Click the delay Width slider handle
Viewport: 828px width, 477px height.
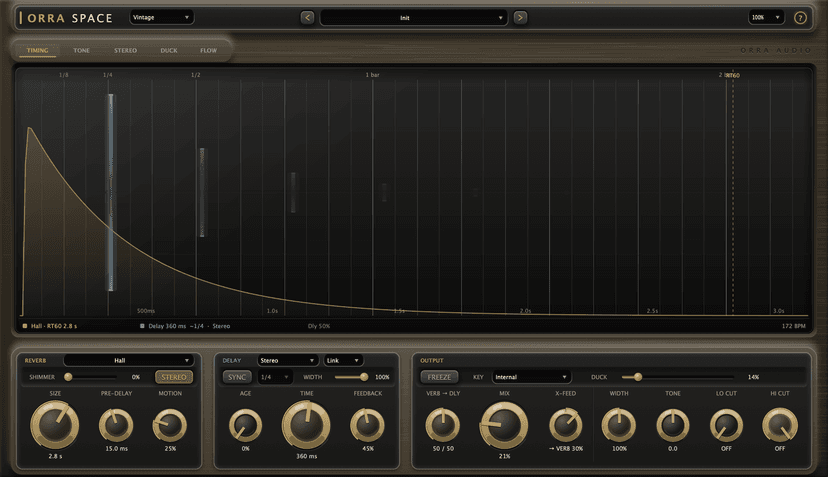pyautogui.click(x=364, y=377)
